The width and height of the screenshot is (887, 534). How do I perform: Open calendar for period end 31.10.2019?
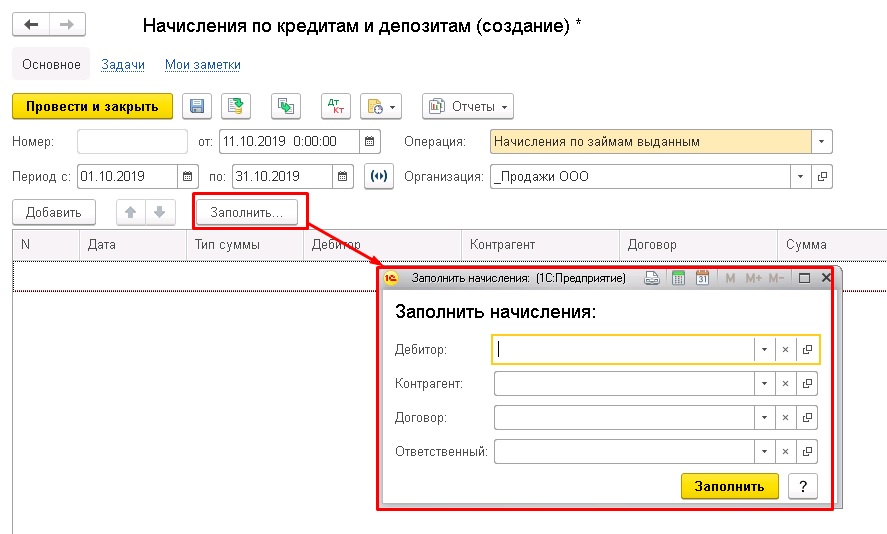click(343, 176)
